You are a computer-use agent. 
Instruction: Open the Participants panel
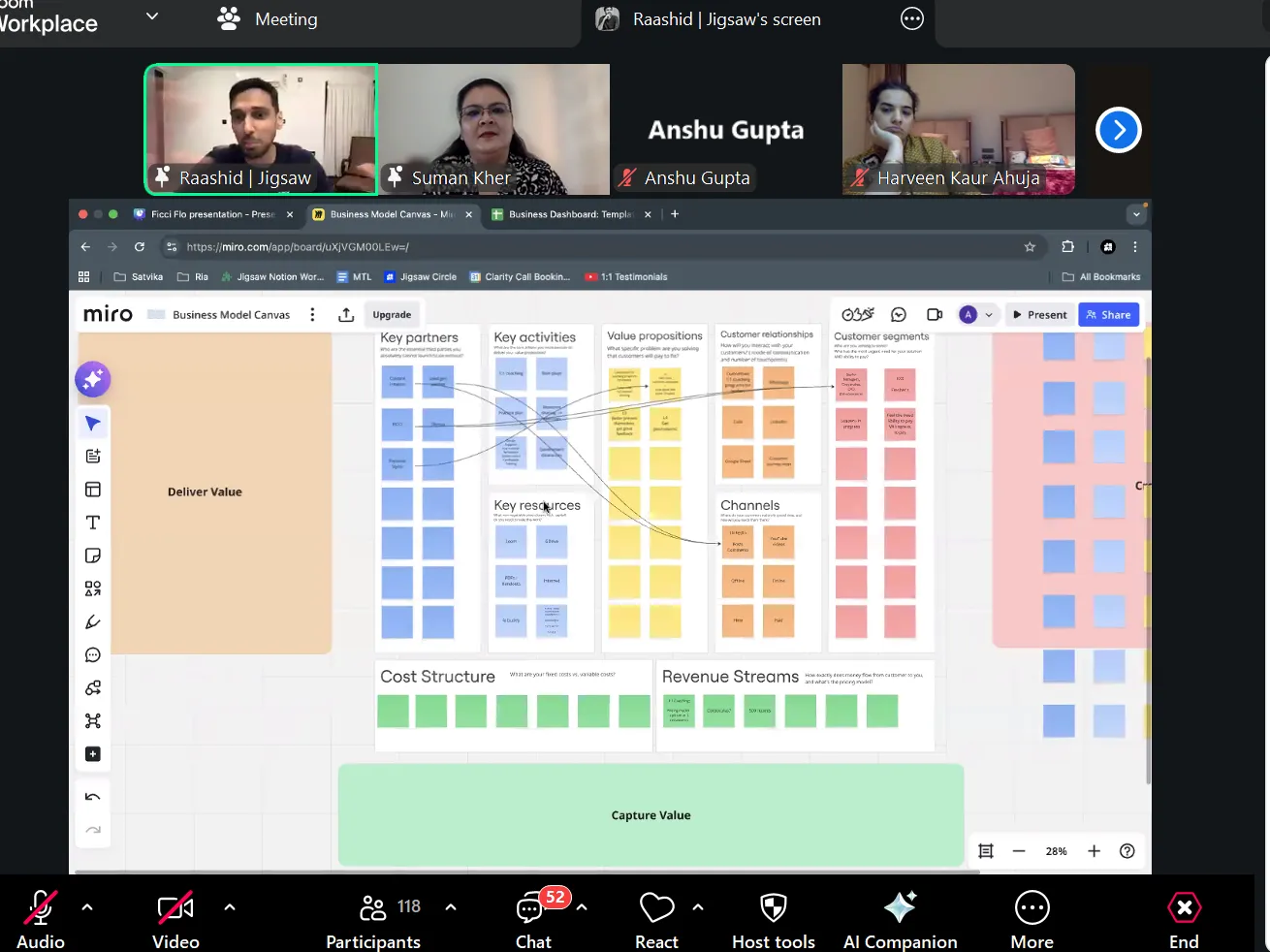(374, 918)
